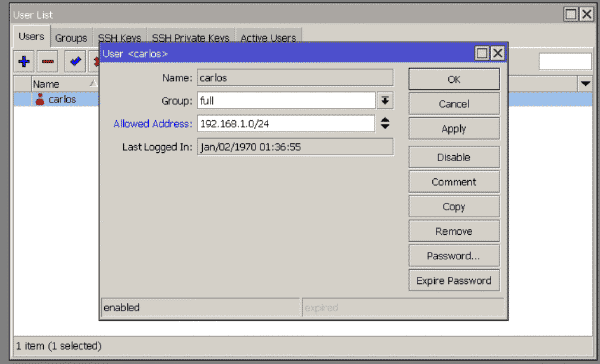The height and width of the screenshot is (364, 600).
Task: Close the User List window
Action: pyautogui.click(x=586, y=15)
